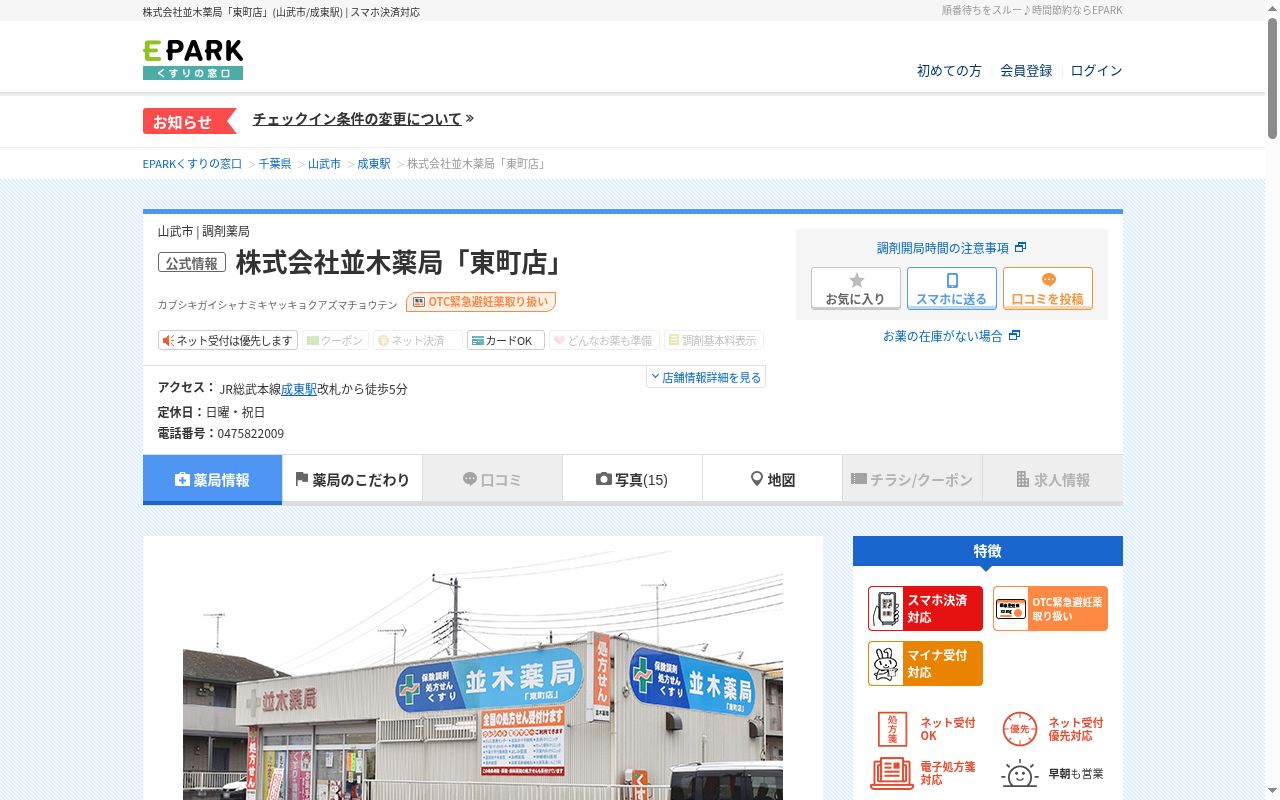Click the ネット受付優先対応 clock icon
Screen dimensions: 1280x800
[1019, 729]
